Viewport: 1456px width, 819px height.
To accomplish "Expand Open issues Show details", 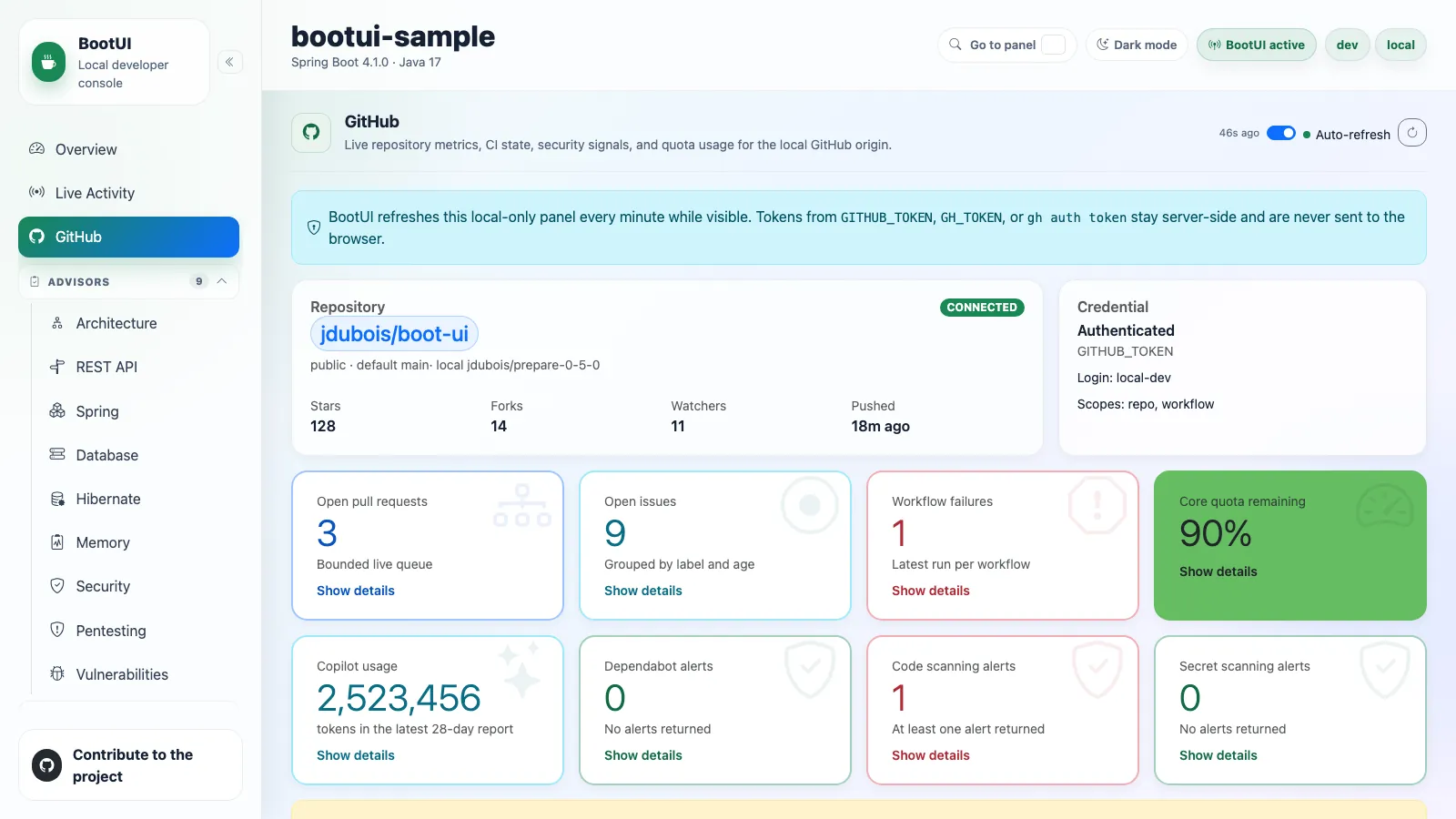I will (x=643, y=591).
